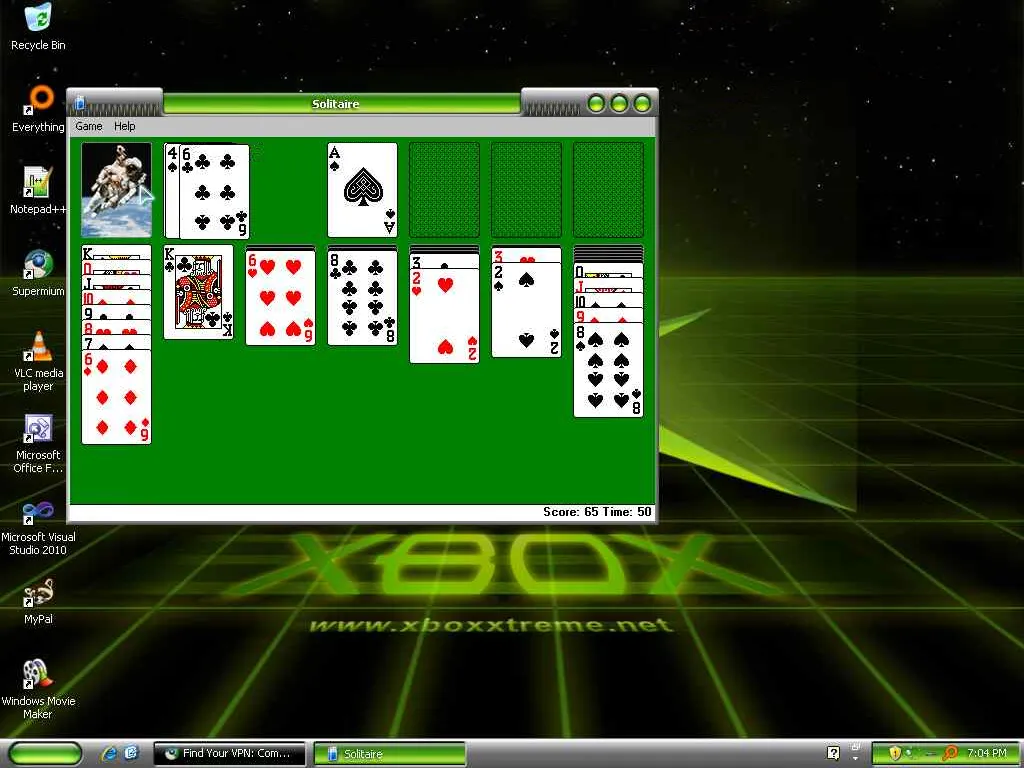1024x768 pixels.
Task: Select the Windows Movie Maker shortcut
Action: point(38,689)
